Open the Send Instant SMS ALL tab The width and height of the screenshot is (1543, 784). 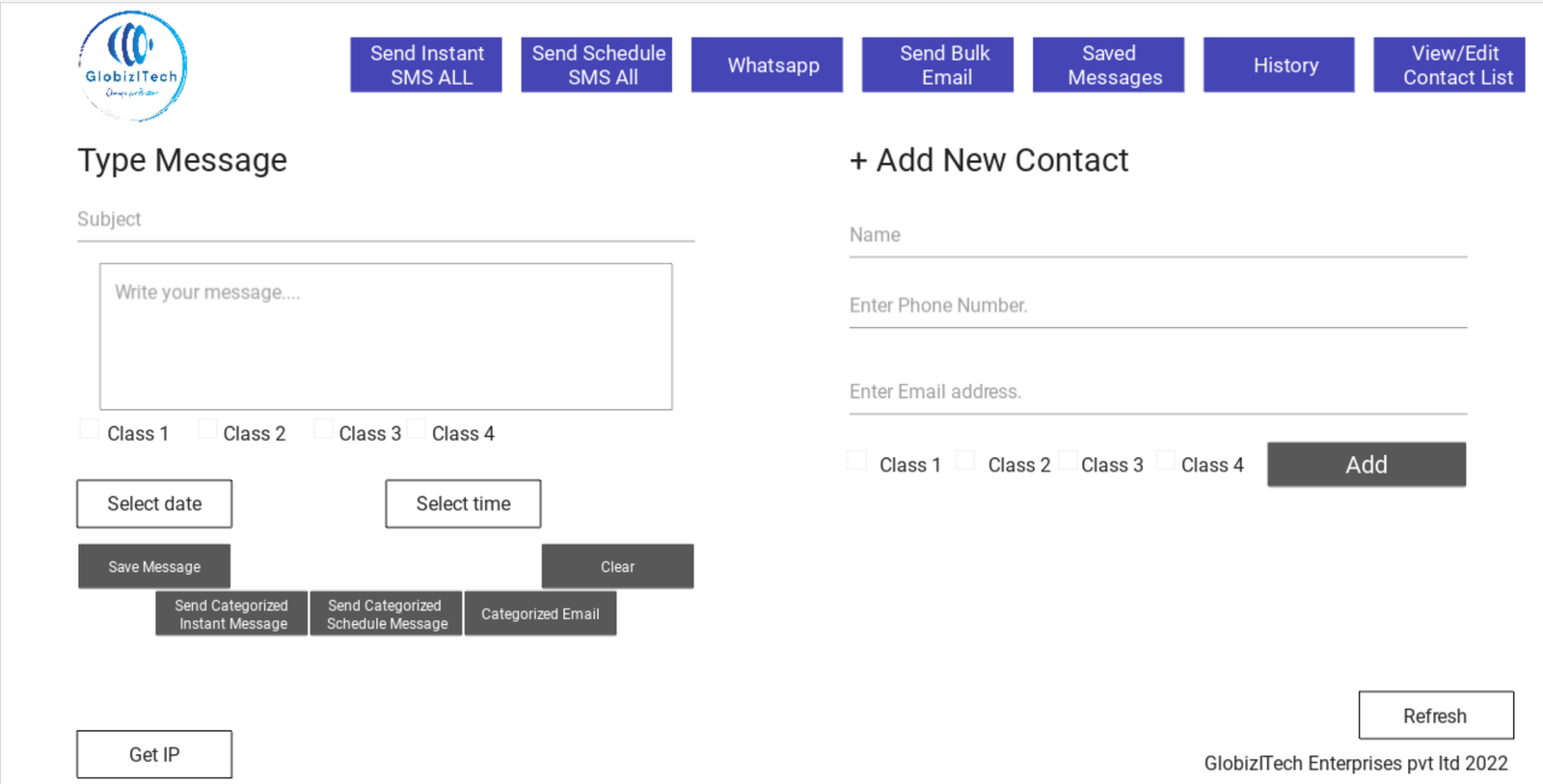(426, 66)
